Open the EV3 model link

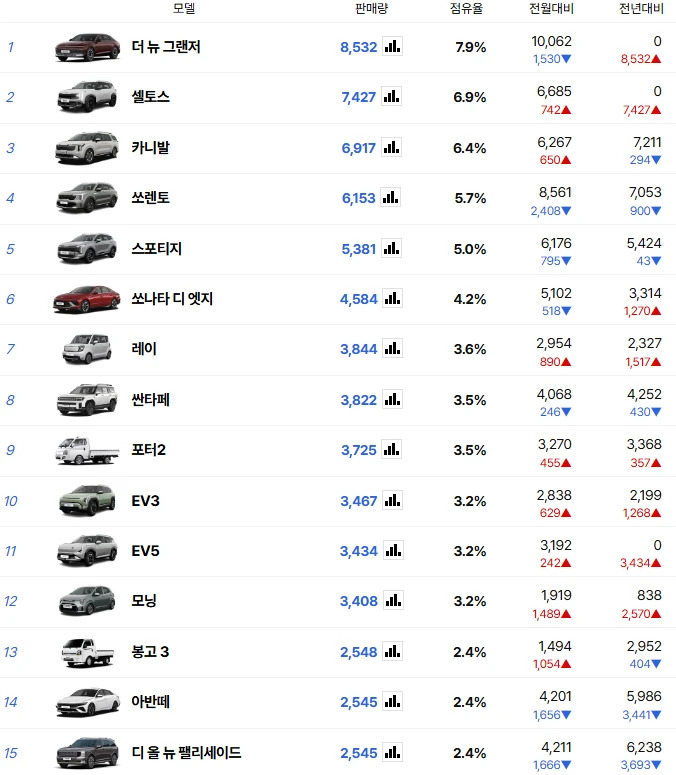click(145, 501)
